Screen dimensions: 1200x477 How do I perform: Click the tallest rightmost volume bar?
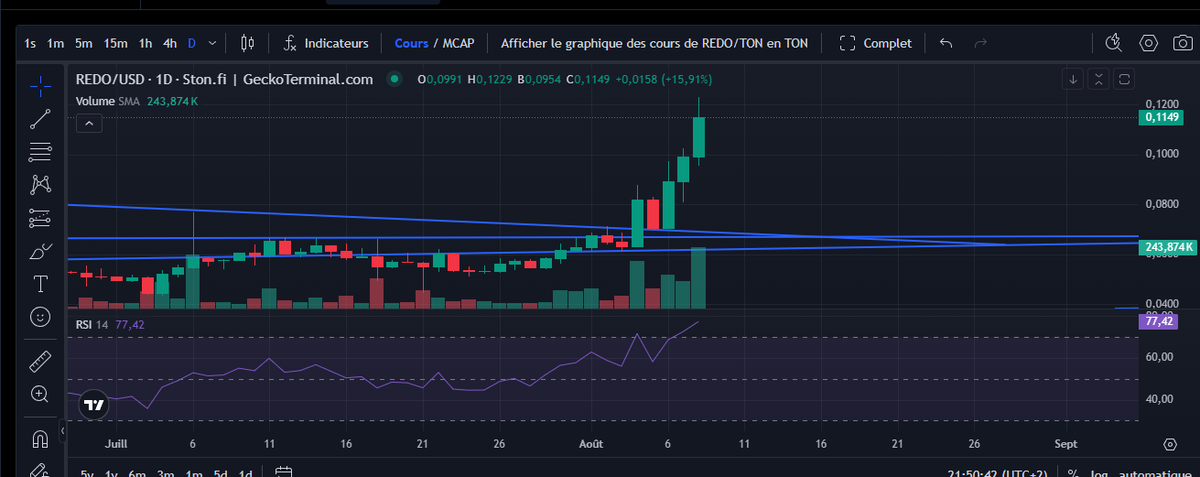[698, 278]
